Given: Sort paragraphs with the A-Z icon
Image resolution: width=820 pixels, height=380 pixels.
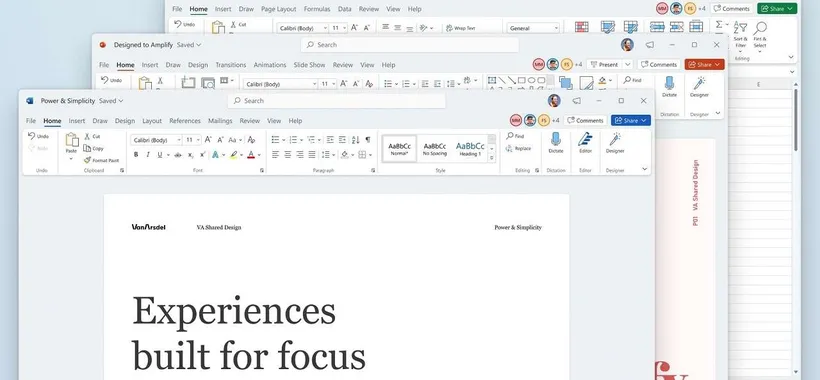Looking at the screenshot, I should tap(356, 140).
